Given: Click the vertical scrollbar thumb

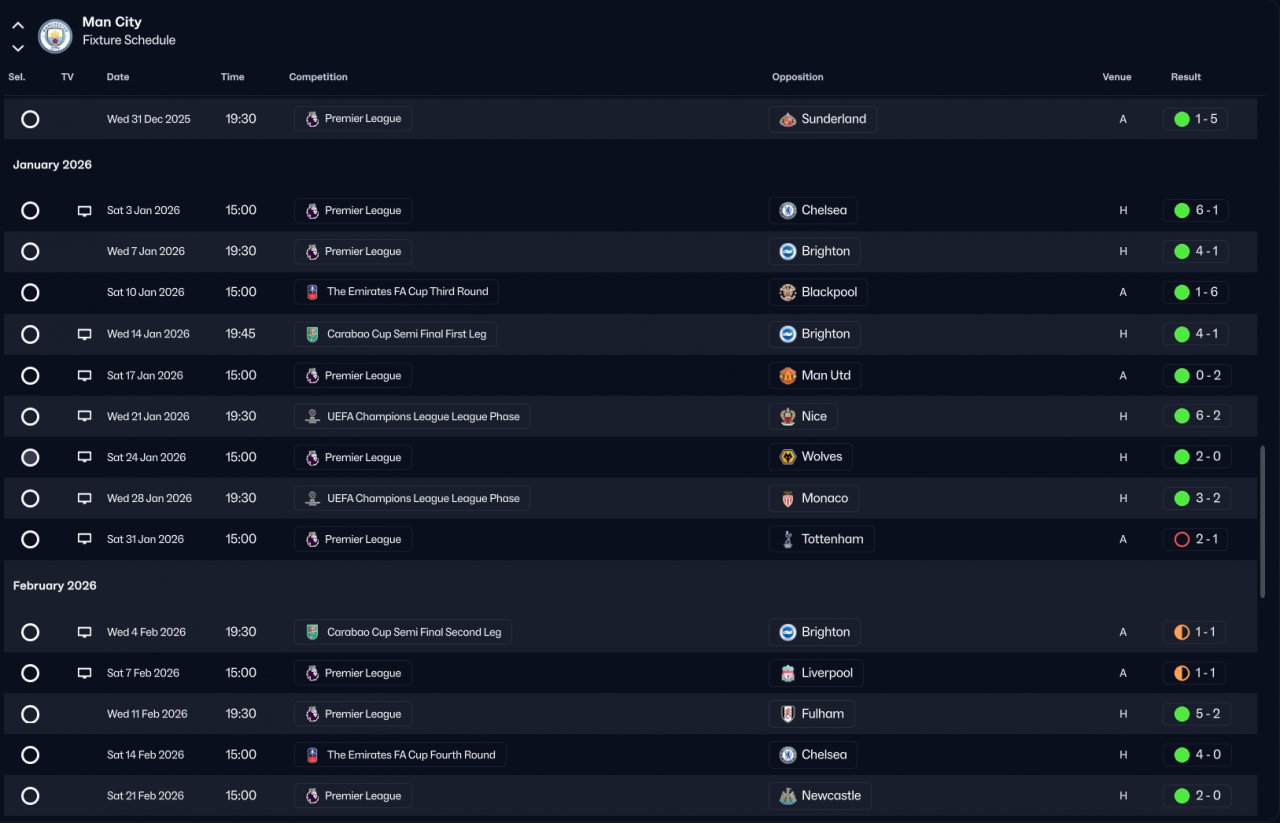Looking at the screenshot, I should [x=1264, y=521].
